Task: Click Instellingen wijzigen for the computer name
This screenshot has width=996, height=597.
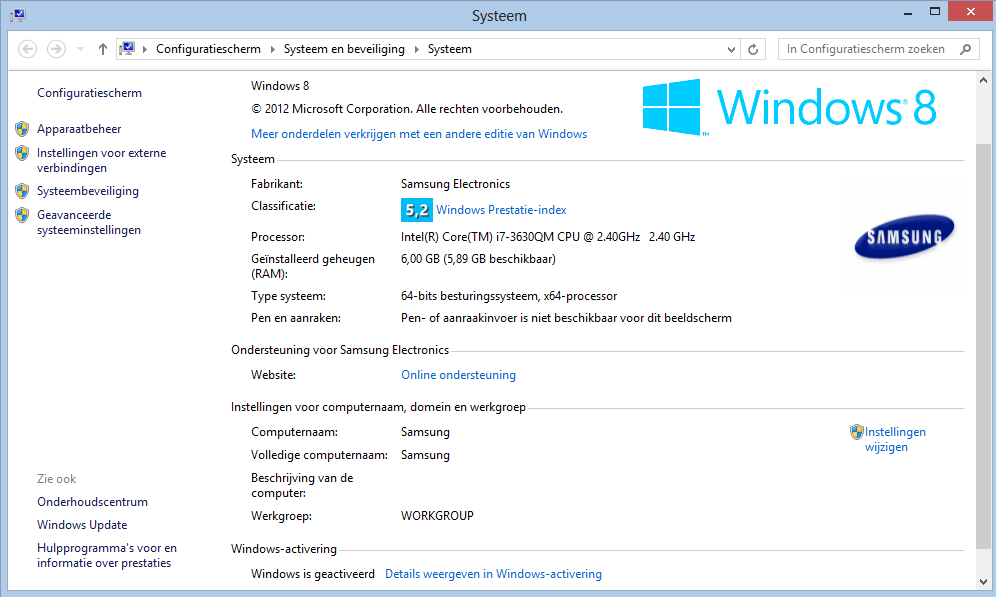Action: click(x=895, y=439)
